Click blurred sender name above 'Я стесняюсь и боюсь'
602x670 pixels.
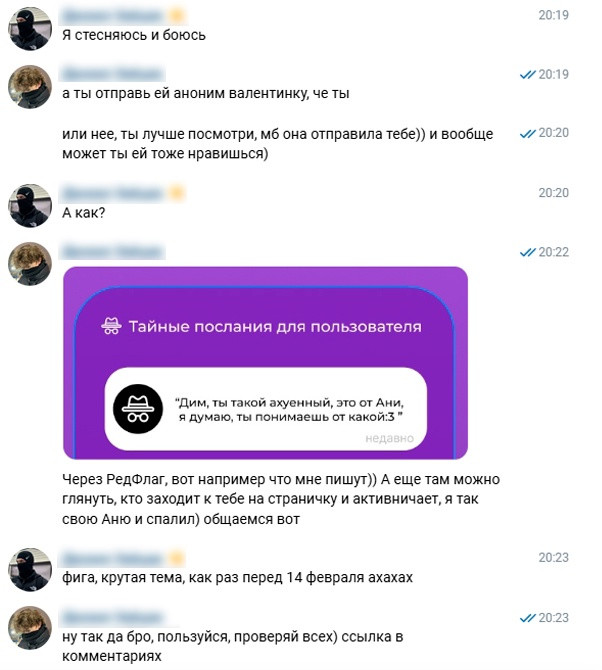point(113,16)
